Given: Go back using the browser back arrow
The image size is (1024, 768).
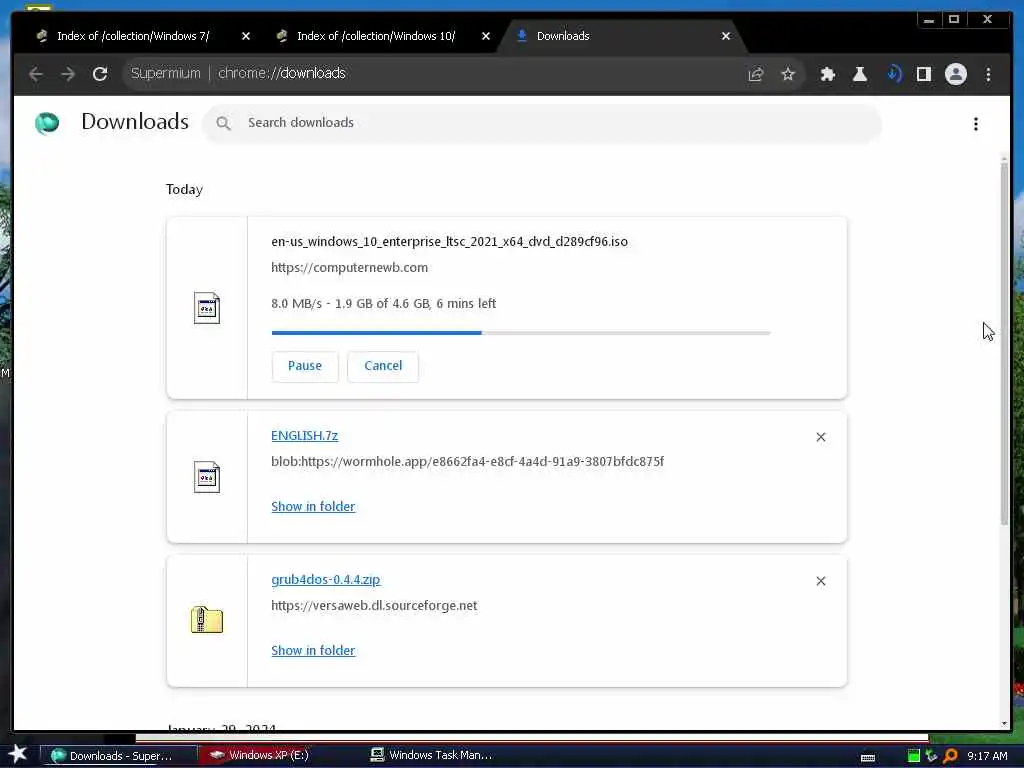Looking at the screenshot, I should pyautogui.click(x=36, y=74).
